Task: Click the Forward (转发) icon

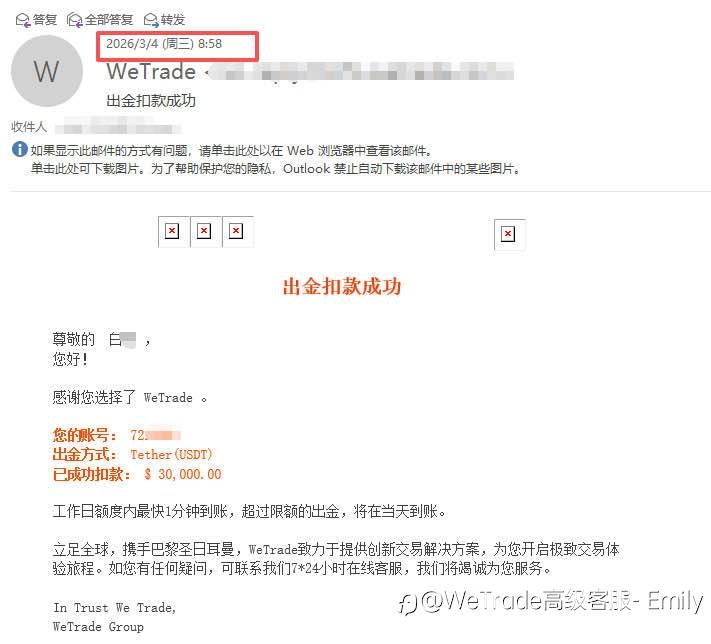Action: pyautogui.click(x=151, y=20)
